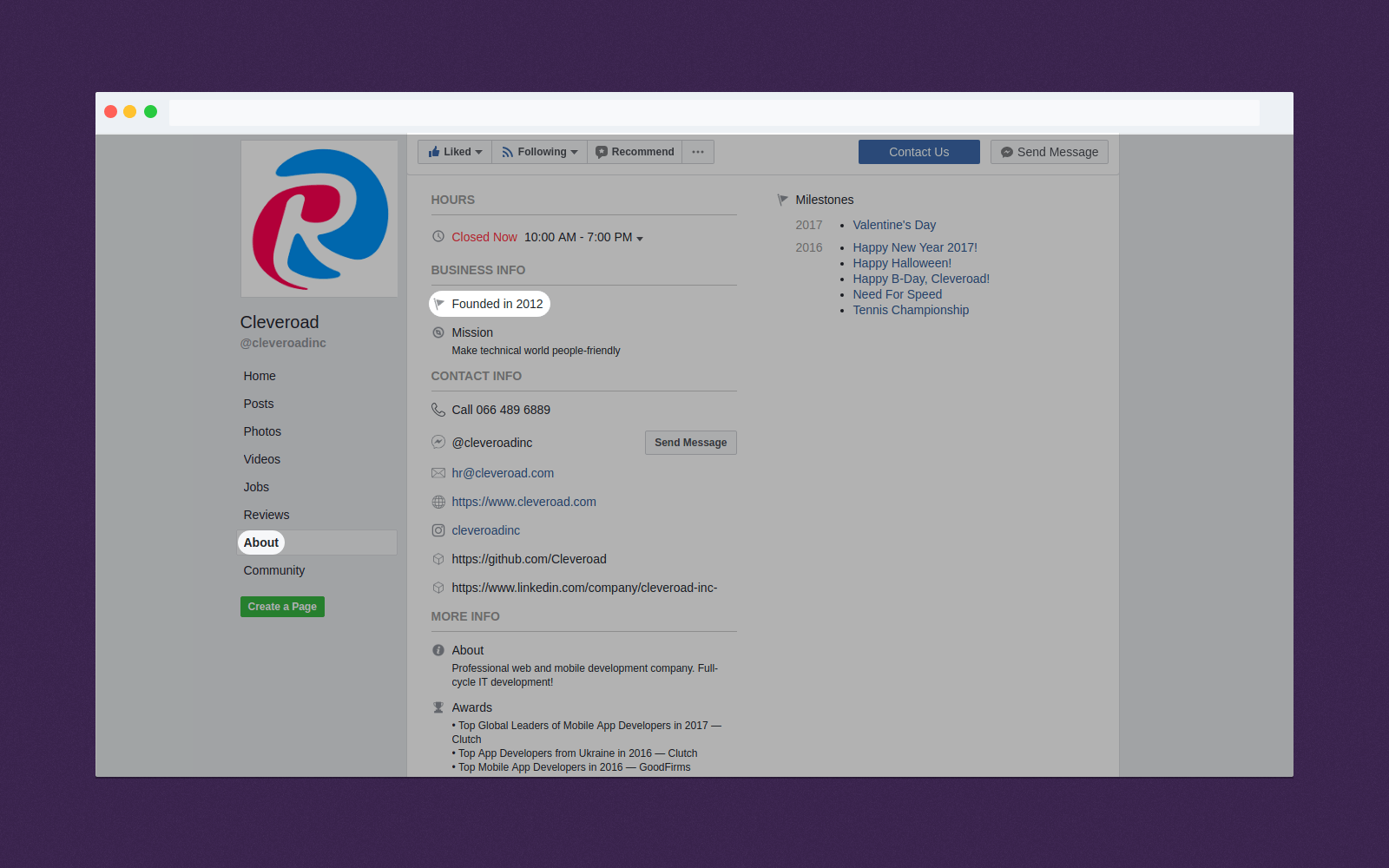The width and height of the screenshot is (1389, 868).
Task: Click the green window maximize button
Action: click(150, 112)
